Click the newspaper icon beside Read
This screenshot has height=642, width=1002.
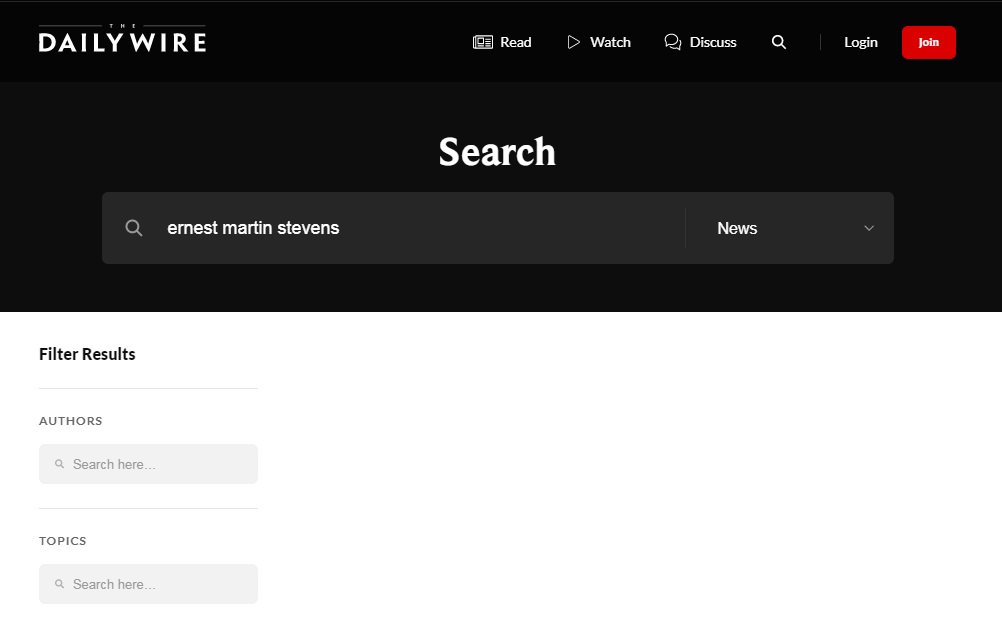tap(482, 42)
